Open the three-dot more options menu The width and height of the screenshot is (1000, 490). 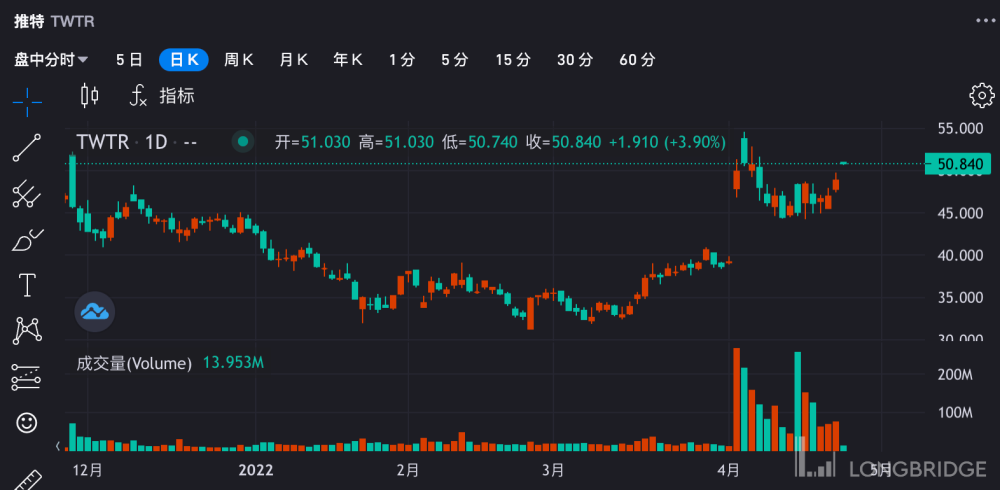click(x=985, y=20)
